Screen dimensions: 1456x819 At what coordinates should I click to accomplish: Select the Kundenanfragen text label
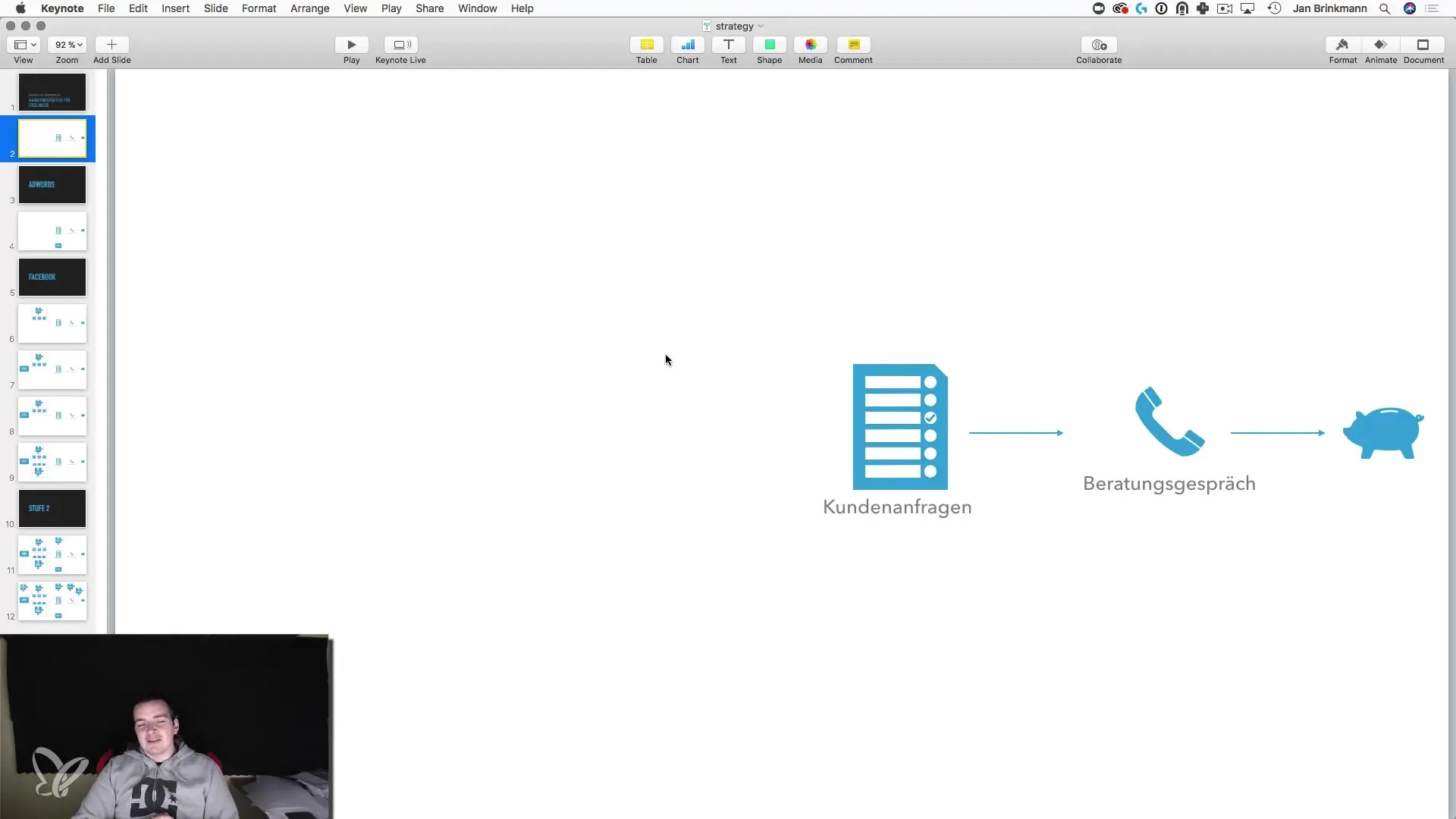click(897, 507)
